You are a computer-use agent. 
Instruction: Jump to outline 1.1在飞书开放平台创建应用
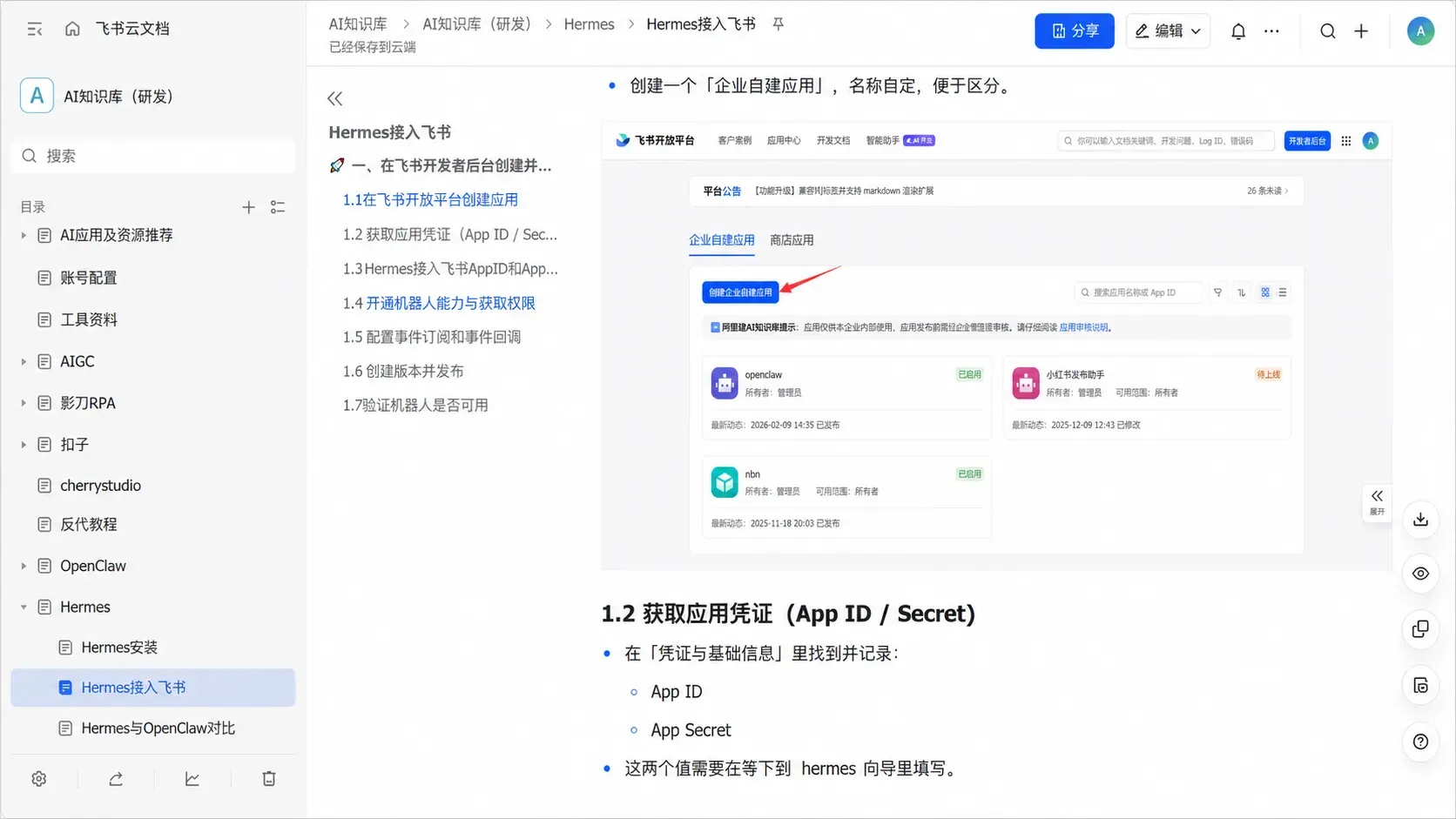click(430, 199)
